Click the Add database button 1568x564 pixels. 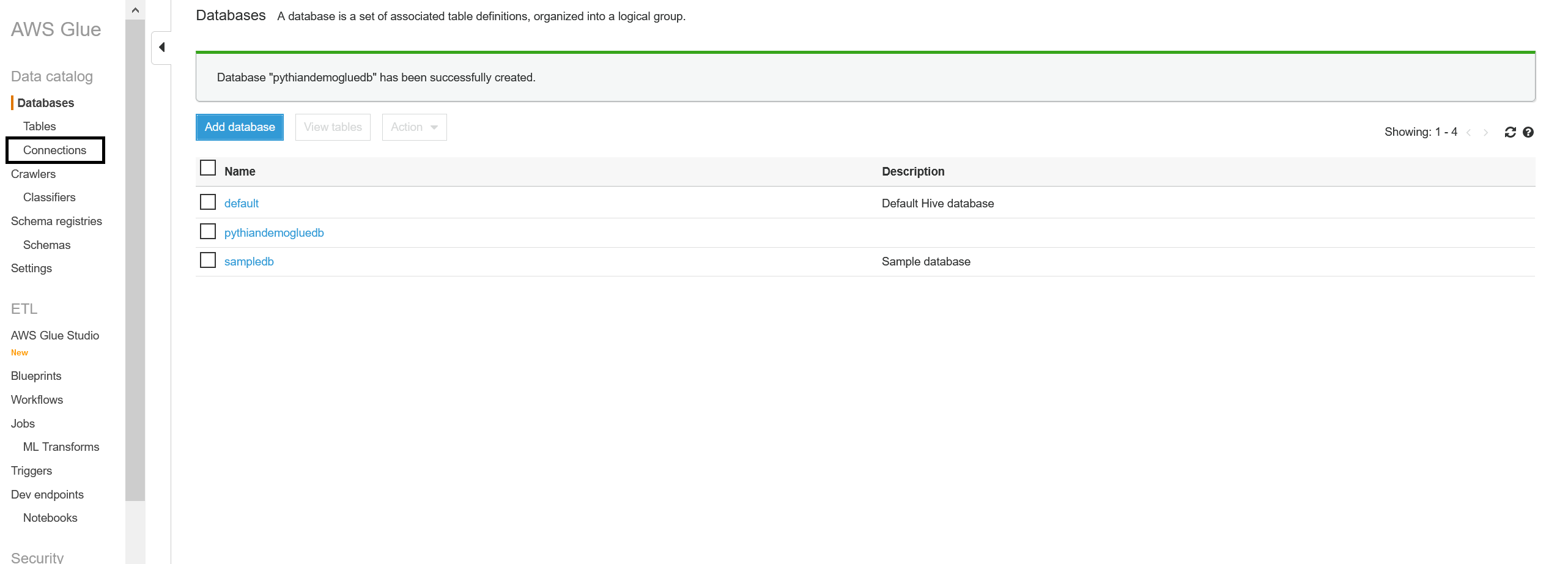pos(240,127)
